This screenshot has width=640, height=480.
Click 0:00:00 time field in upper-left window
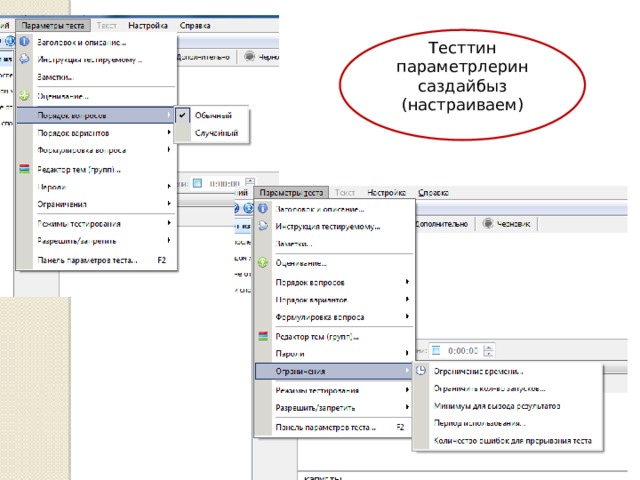click(x=224, y=184)
